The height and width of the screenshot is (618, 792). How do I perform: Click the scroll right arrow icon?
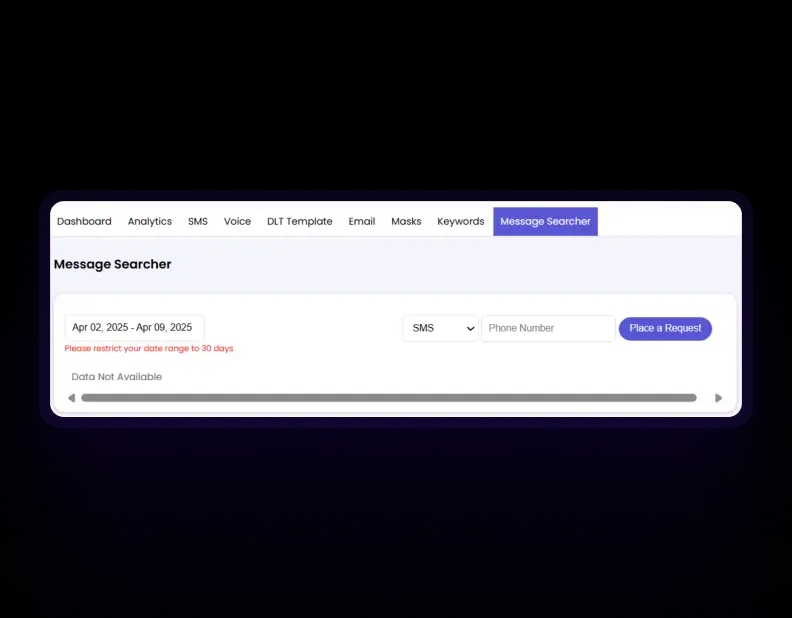[718, 398]
